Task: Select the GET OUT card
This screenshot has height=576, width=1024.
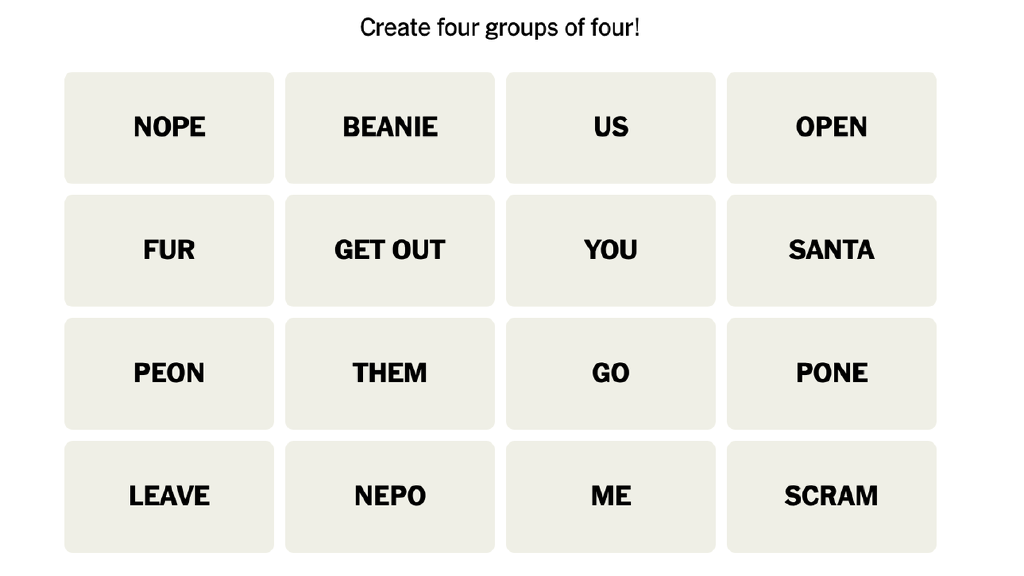Action: point(390,250)
